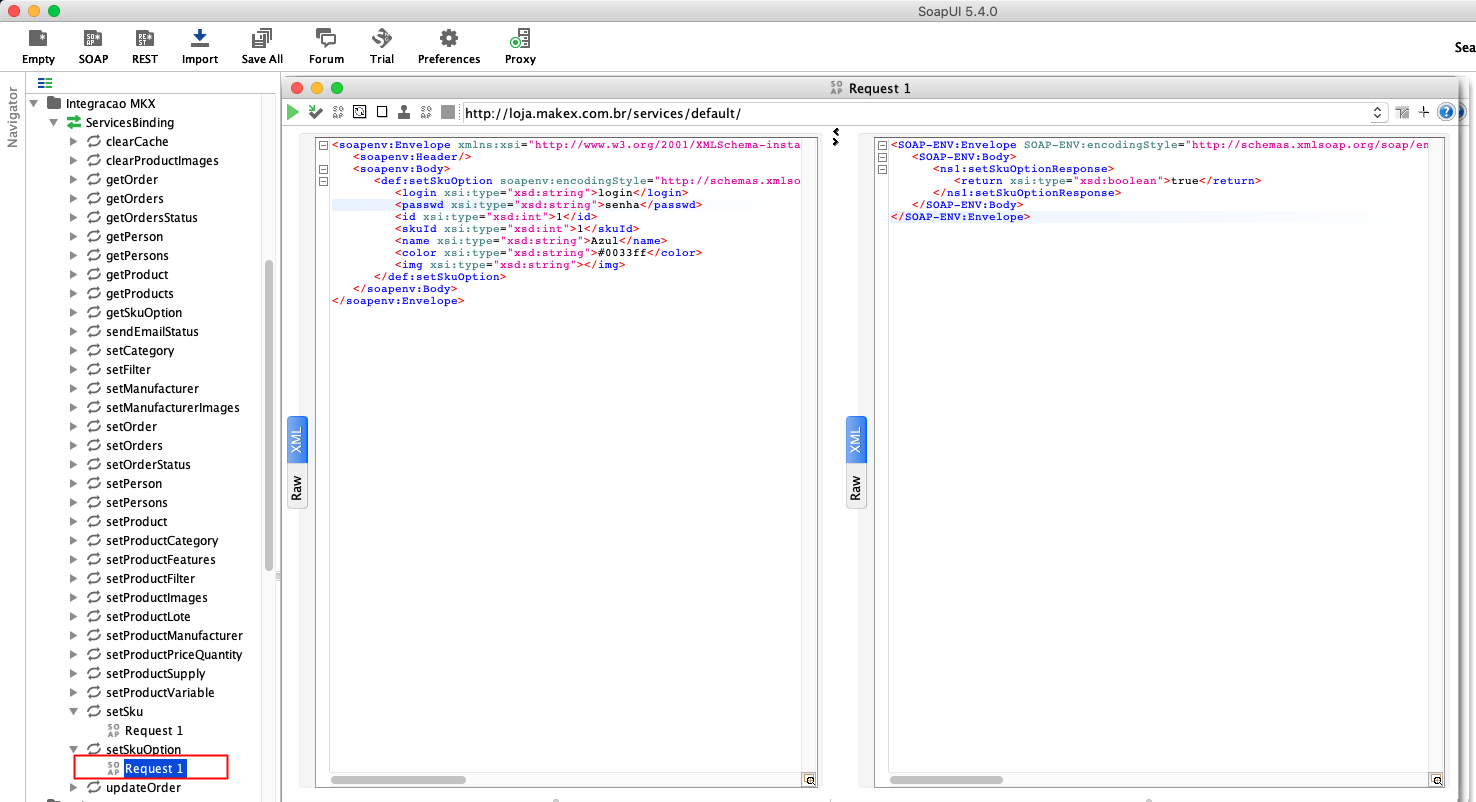1476x802 pixels.
Task: Collapse the soapenv:Body node in request XML
Action: point(323,169)
